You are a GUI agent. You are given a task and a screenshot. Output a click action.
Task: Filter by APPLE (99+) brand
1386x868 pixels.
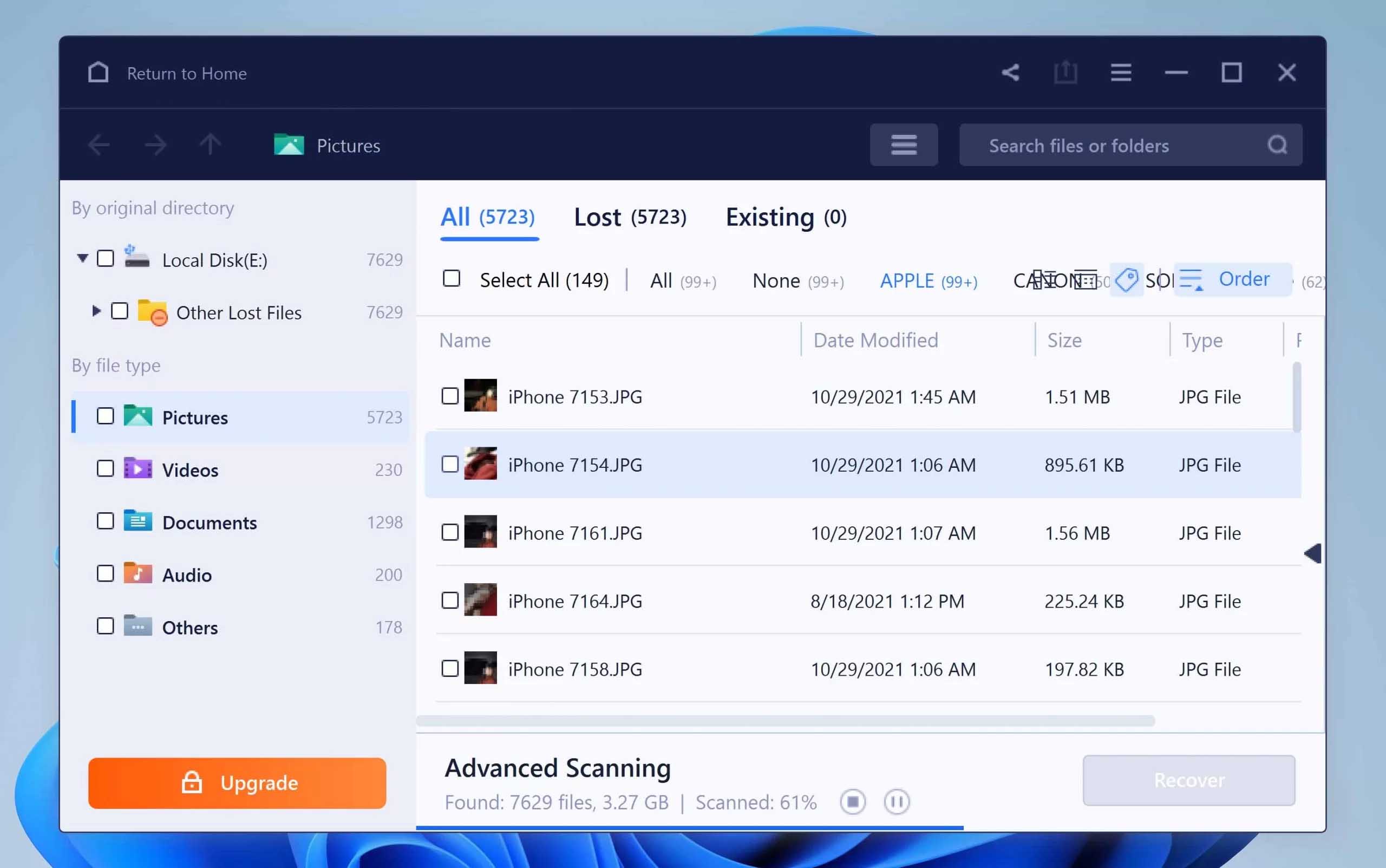[929, 281]
